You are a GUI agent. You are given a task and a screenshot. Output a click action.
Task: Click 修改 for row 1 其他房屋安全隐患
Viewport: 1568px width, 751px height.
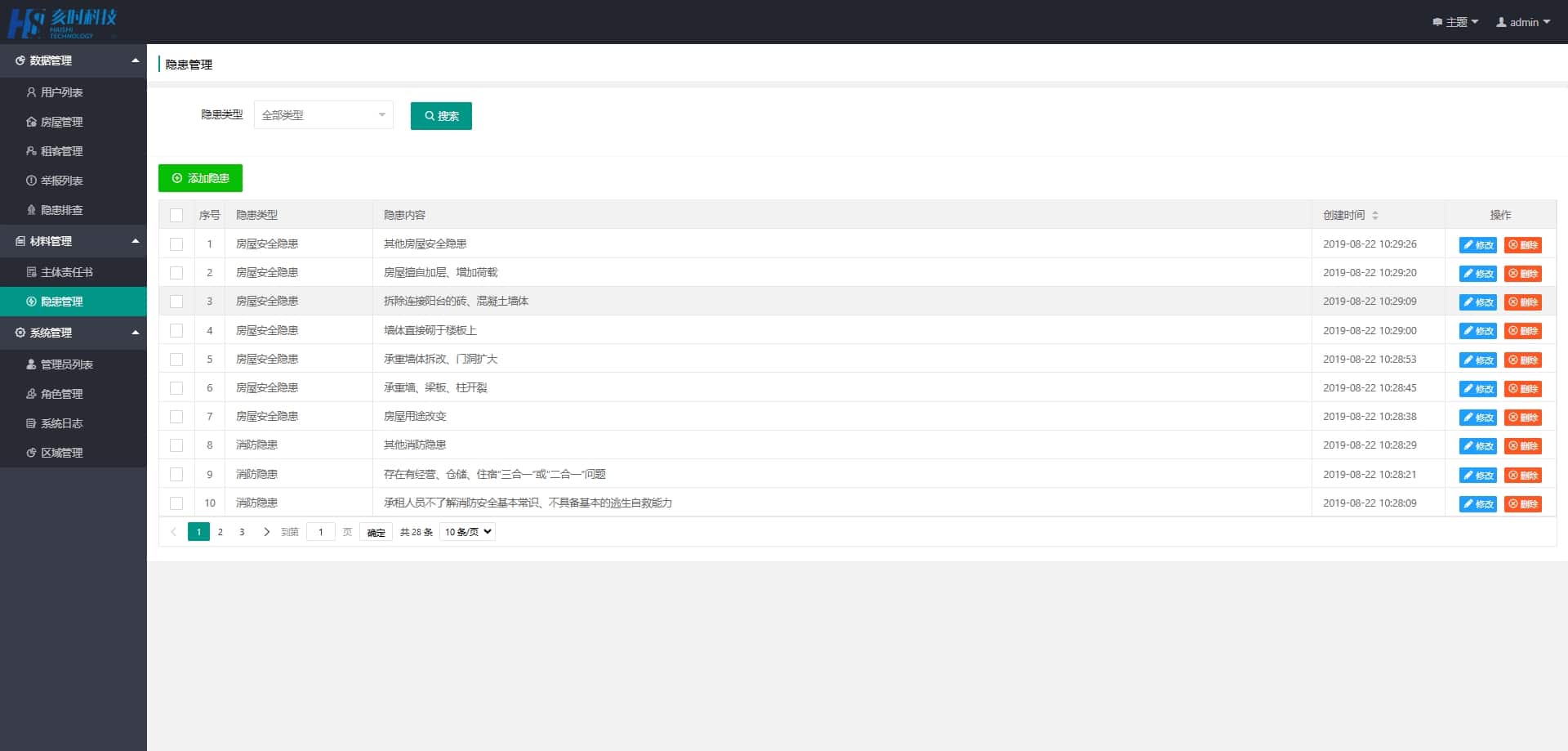pyautogui.click(x=1478, y=245)
